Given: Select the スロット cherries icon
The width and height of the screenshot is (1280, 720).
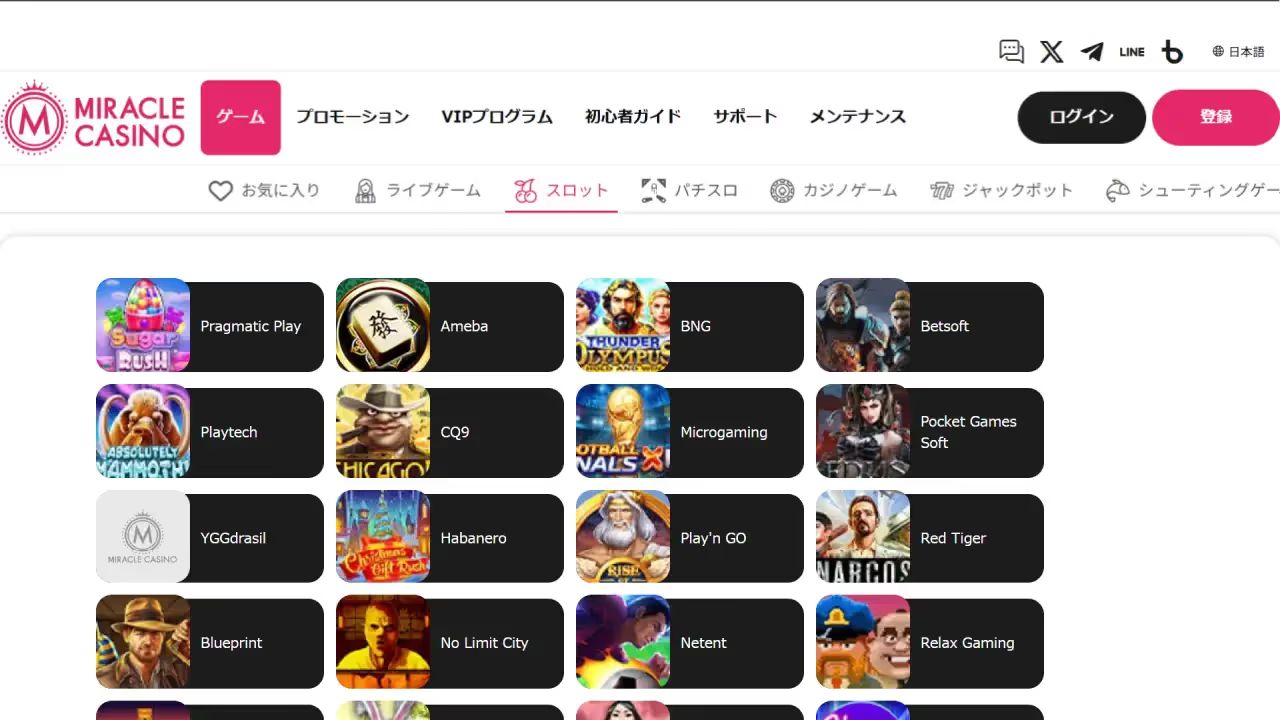Looking at the screenshot, I should (524, 190).
